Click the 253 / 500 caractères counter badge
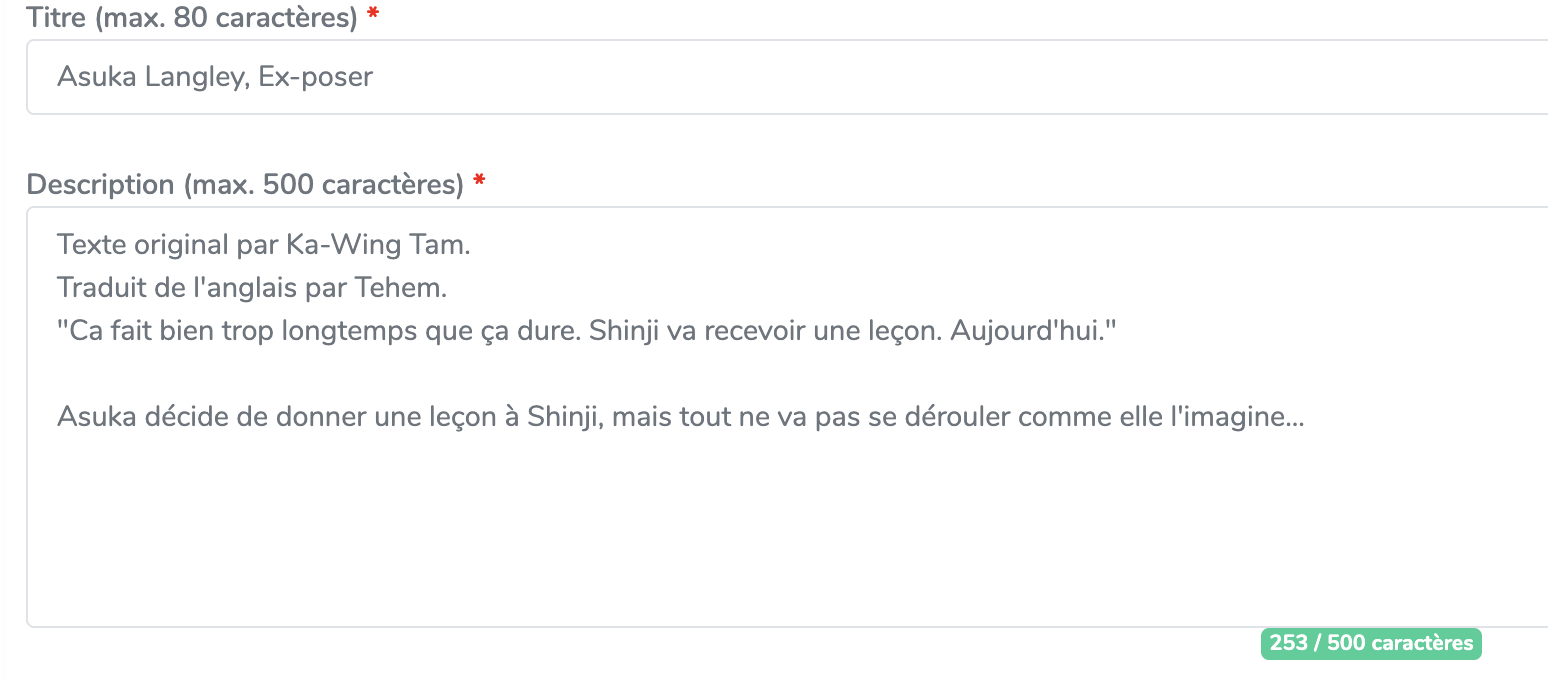The width and height of the screenshot is (1548, 682). tap(1370, 643)
